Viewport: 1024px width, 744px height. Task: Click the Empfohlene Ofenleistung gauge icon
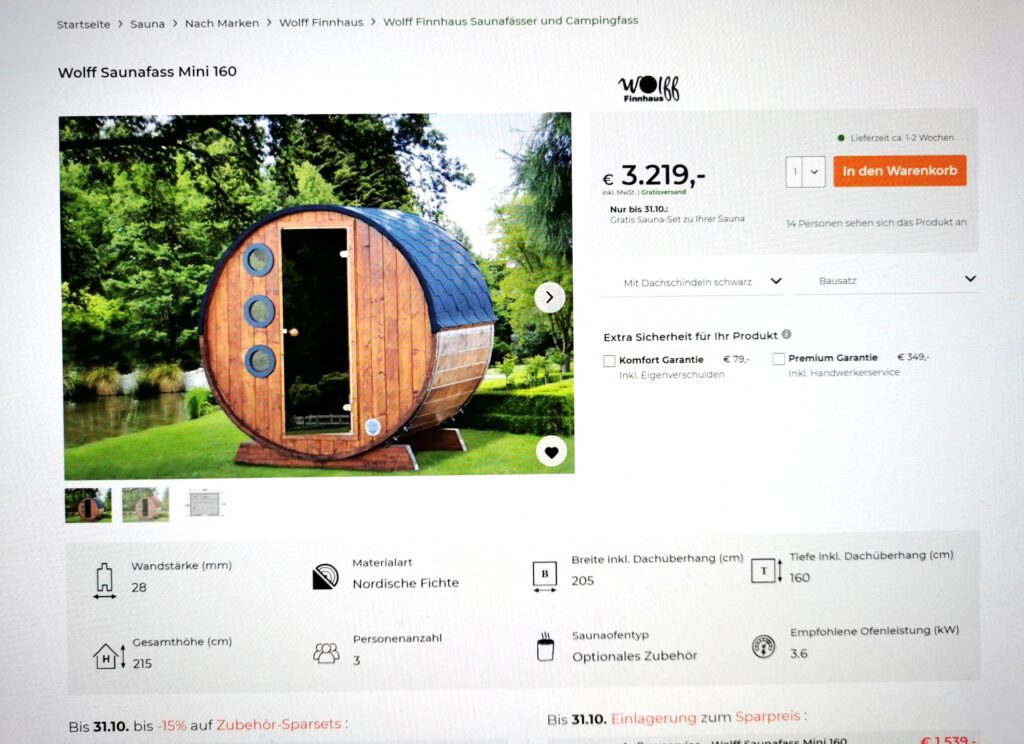point(763,646)
